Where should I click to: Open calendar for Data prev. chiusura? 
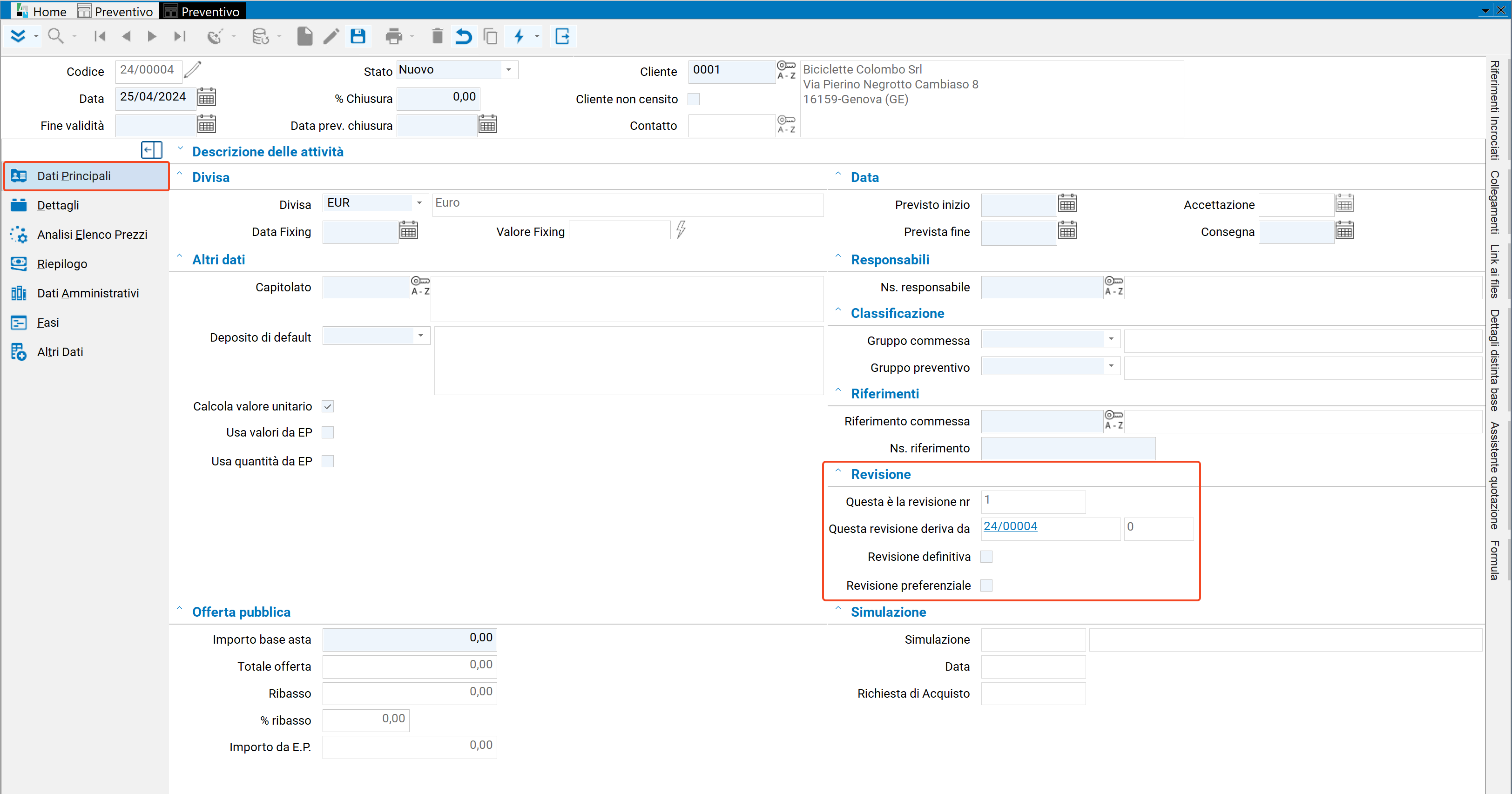click(488, 124)
